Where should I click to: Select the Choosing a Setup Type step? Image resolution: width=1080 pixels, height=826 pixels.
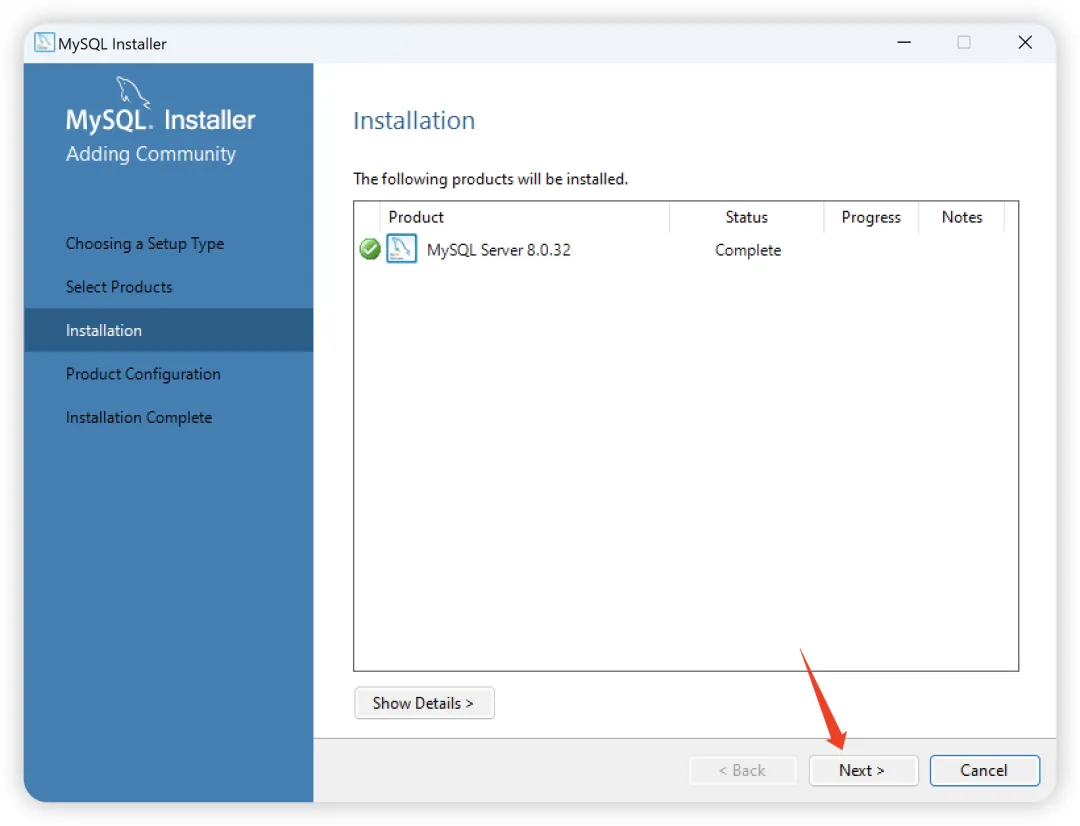(145, 244)
